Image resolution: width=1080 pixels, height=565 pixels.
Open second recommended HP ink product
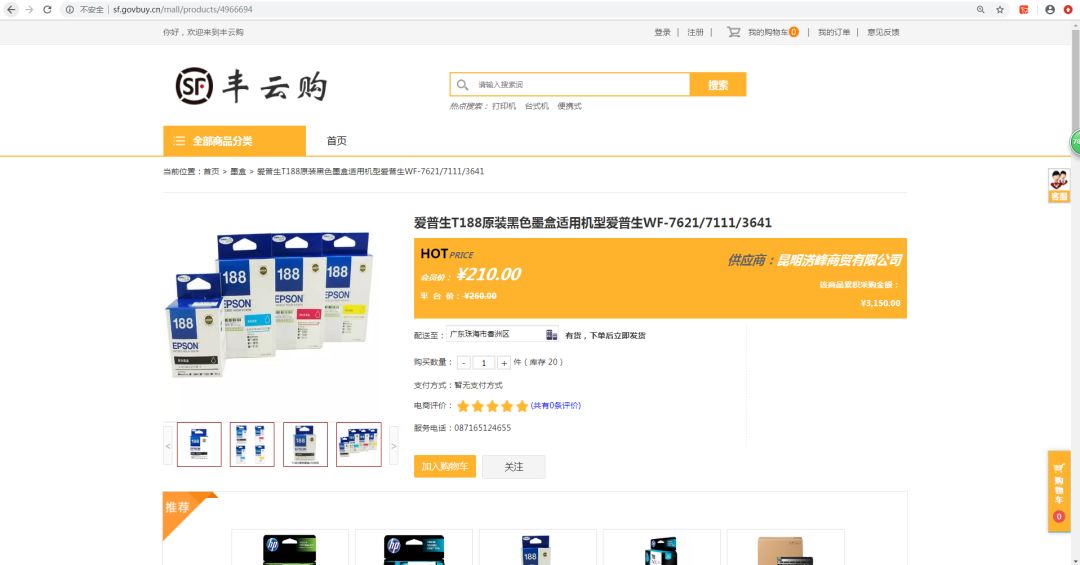(x=414, y=548)
